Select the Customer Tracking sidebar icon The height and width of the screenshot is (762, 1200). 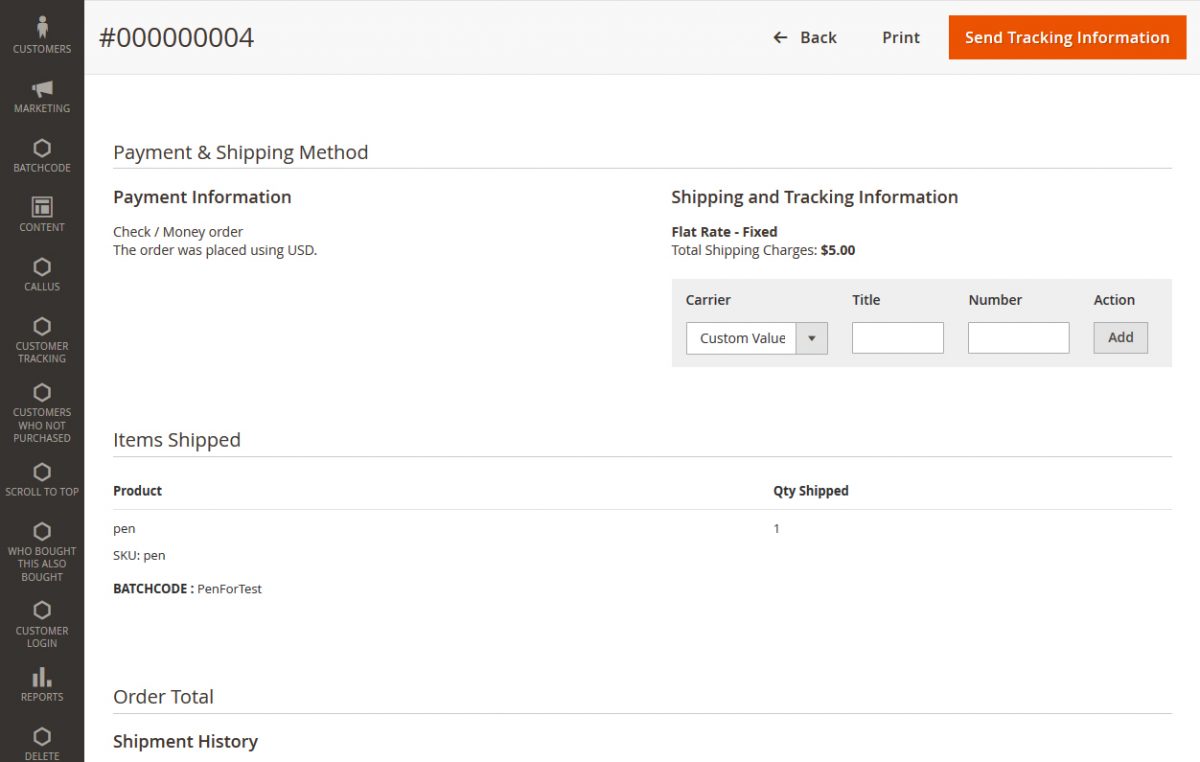41,338
